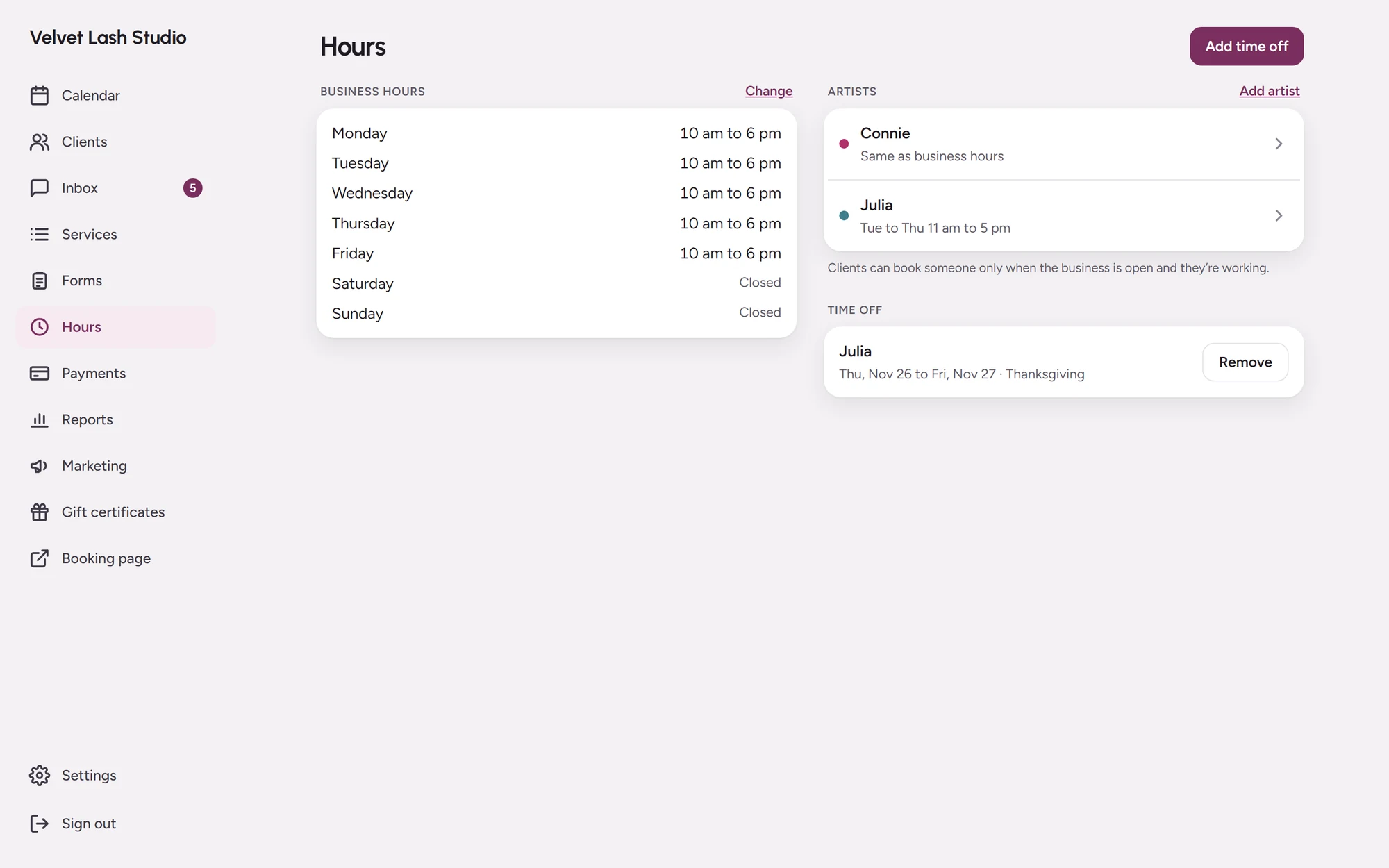1389x868 pixels.
Task: Click the Velvet Lash Studio title
Action: (x=108, y=37)
